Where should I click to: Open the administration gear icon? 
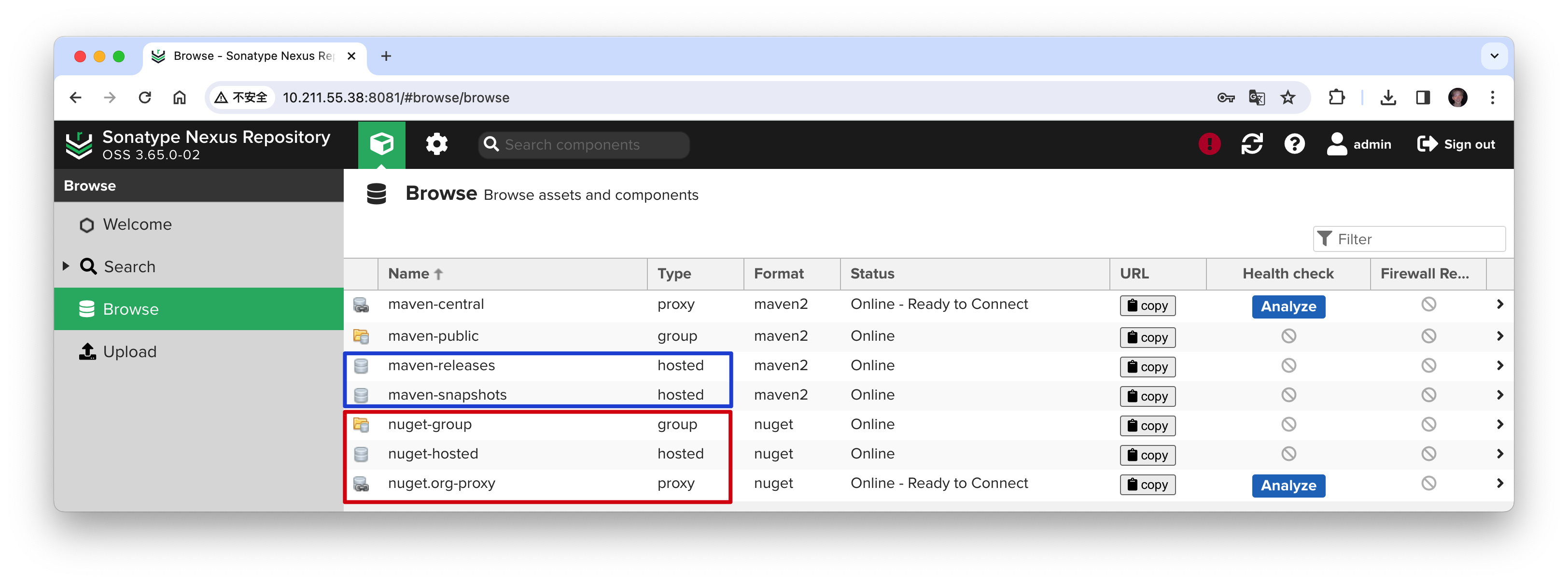[x=436, y=144]
